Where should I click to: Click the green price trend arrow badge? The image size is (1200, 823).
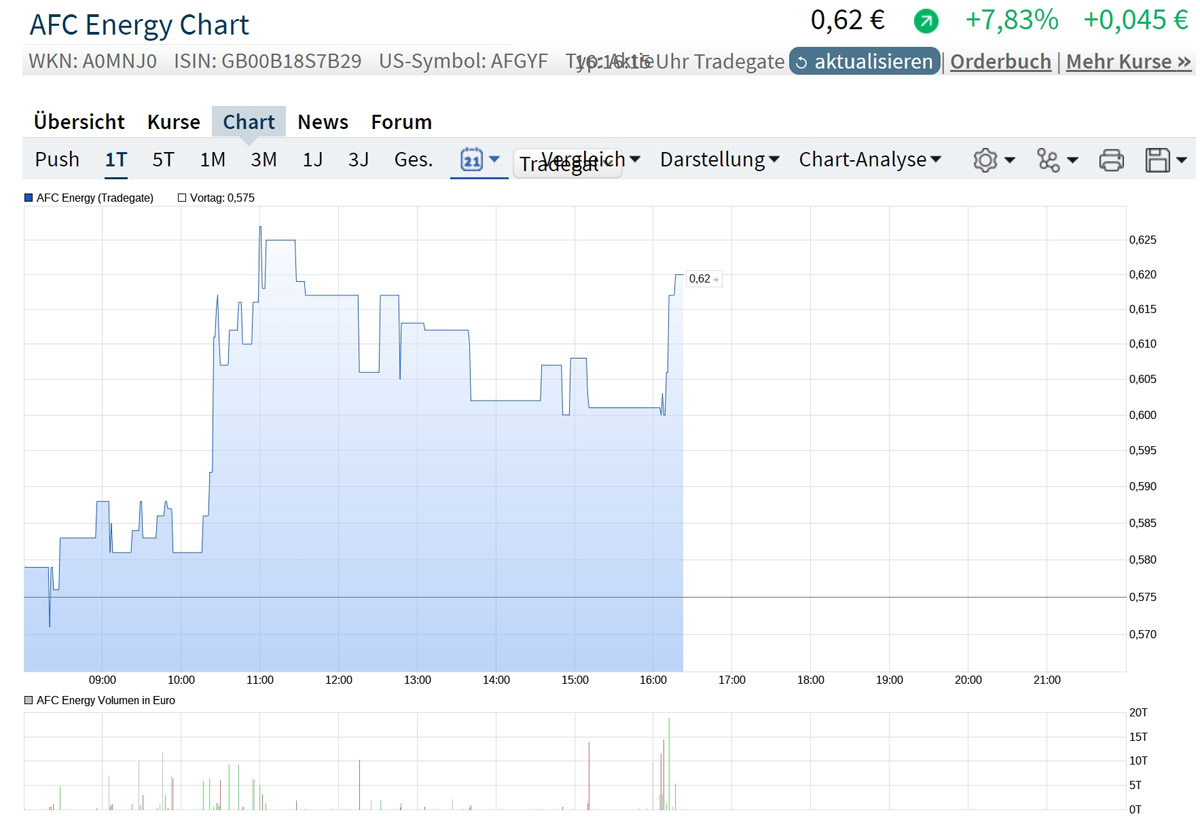pos(925,21)
